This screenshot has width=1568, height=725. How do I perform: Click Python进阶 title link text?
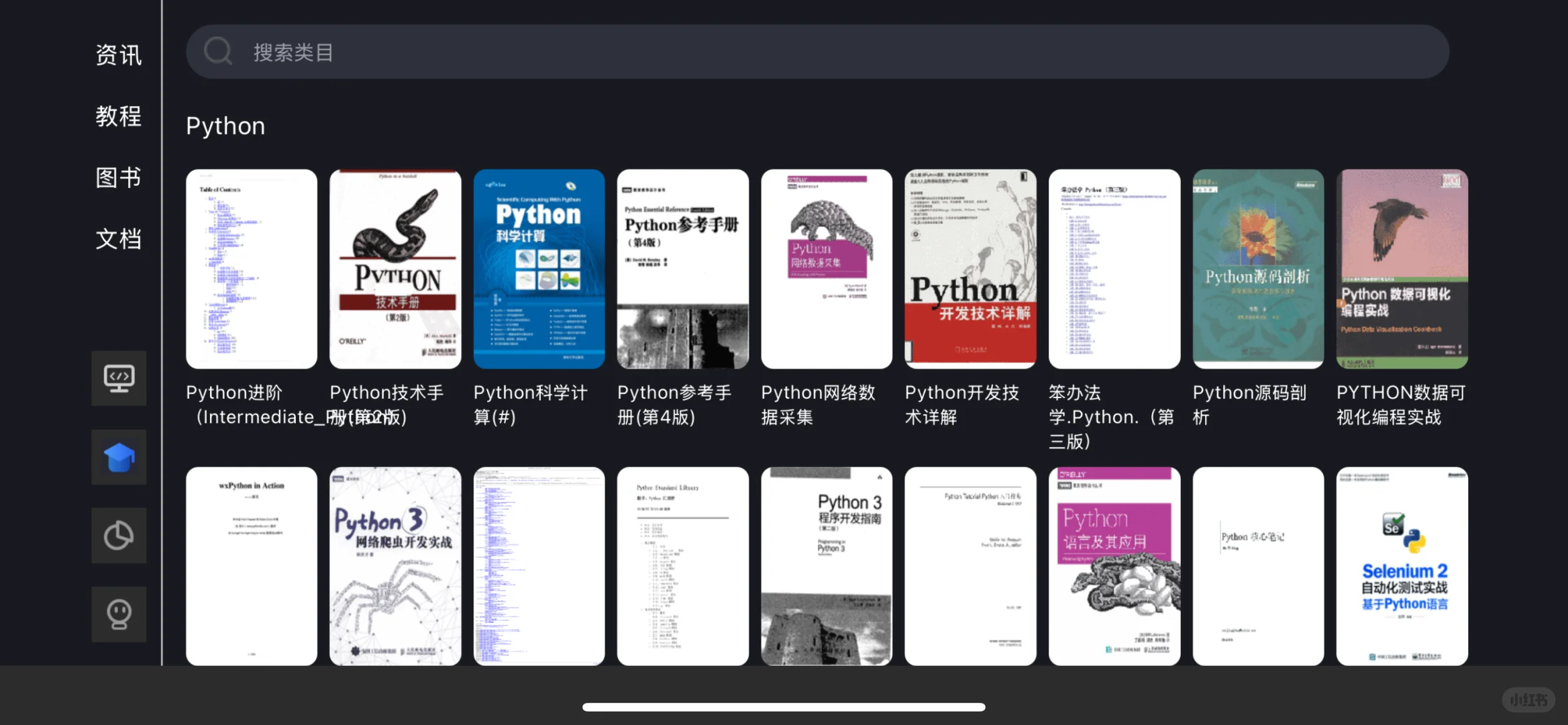[x=234, y=393]
